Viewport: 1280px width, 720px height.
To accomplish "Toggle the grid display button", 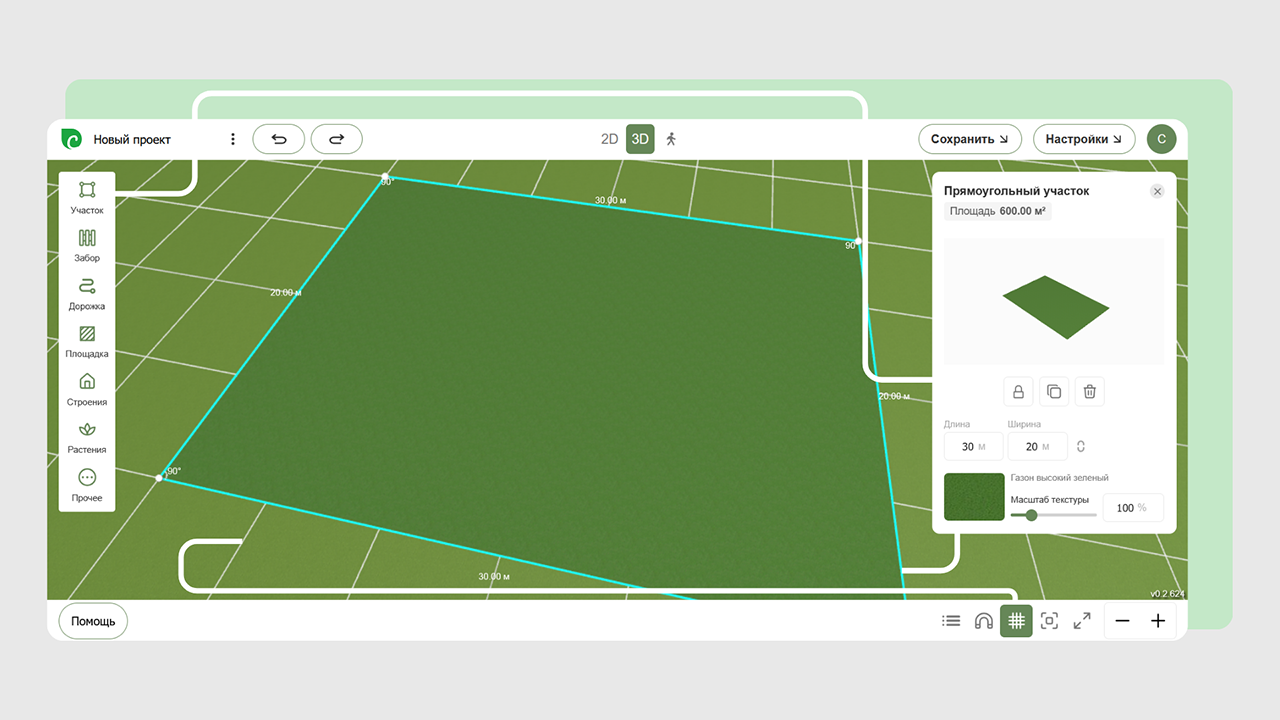I will [x=1017, y=621].
